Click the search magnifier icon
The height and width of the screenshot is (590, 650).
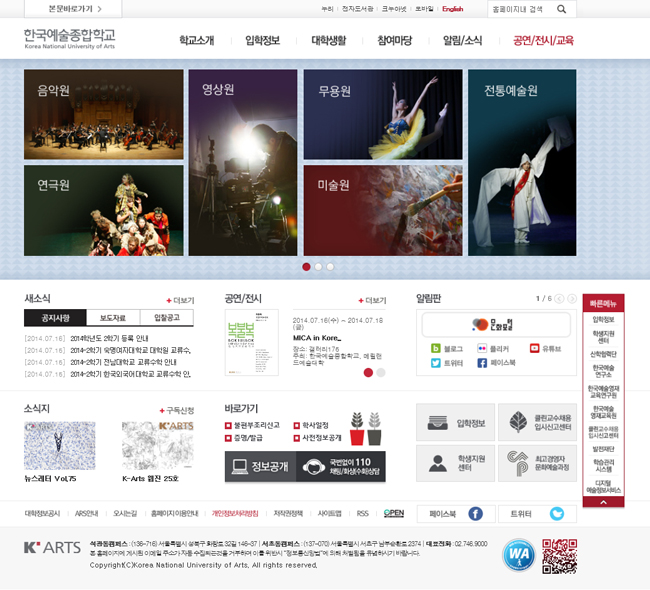click(x=562, y=9)
